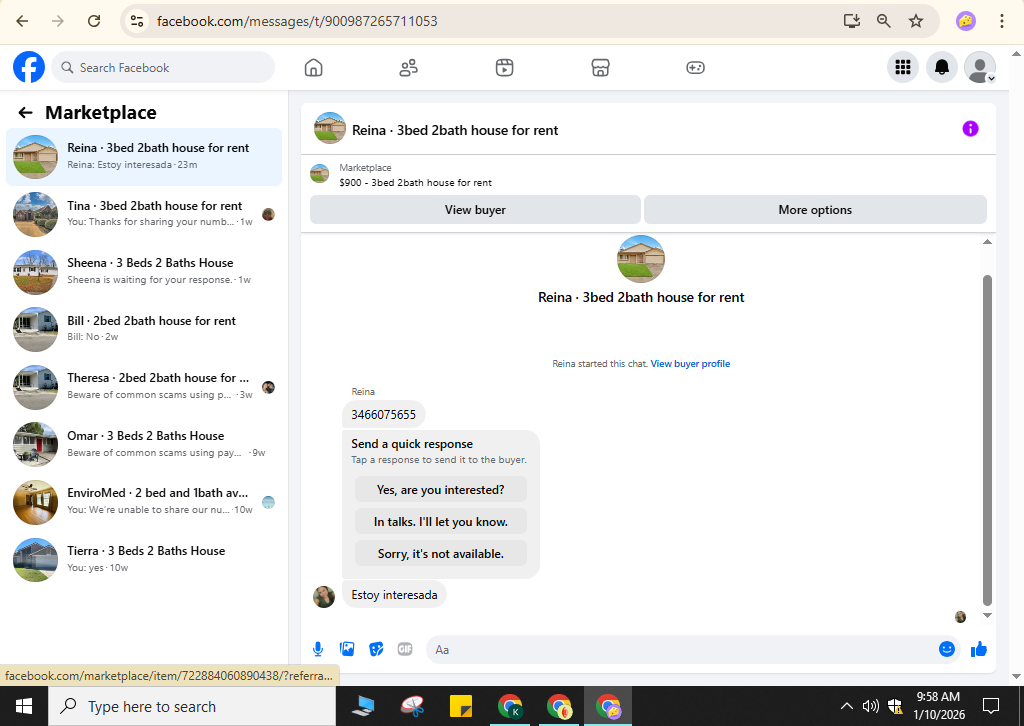View site information icon in address bar

137,21
